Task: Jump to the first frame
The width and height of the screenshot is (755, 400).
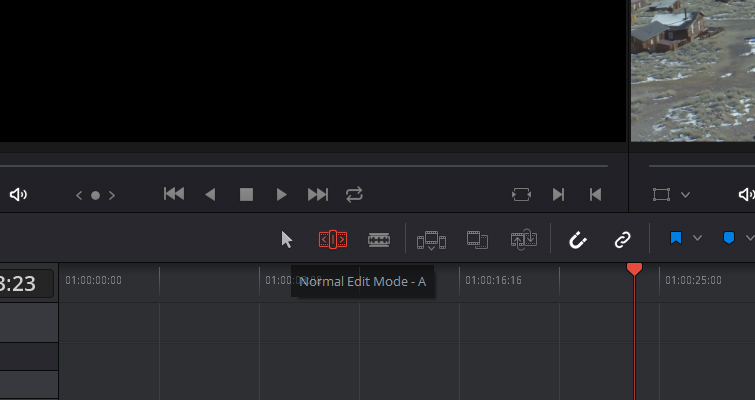Action: point(174,194)
